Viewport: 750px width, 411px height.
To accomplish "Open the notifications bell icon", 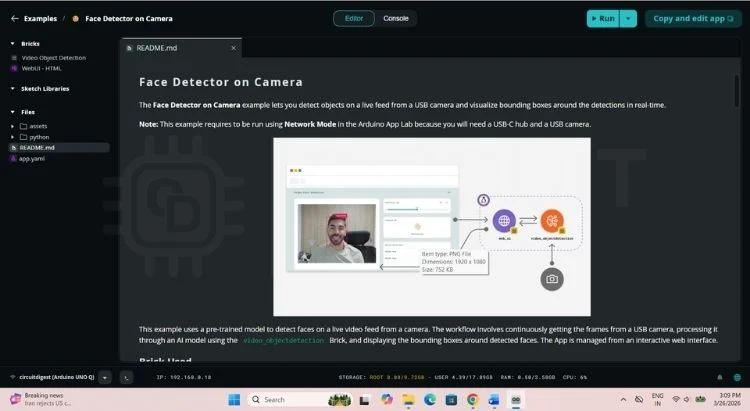I will click(x=720, y=378).
